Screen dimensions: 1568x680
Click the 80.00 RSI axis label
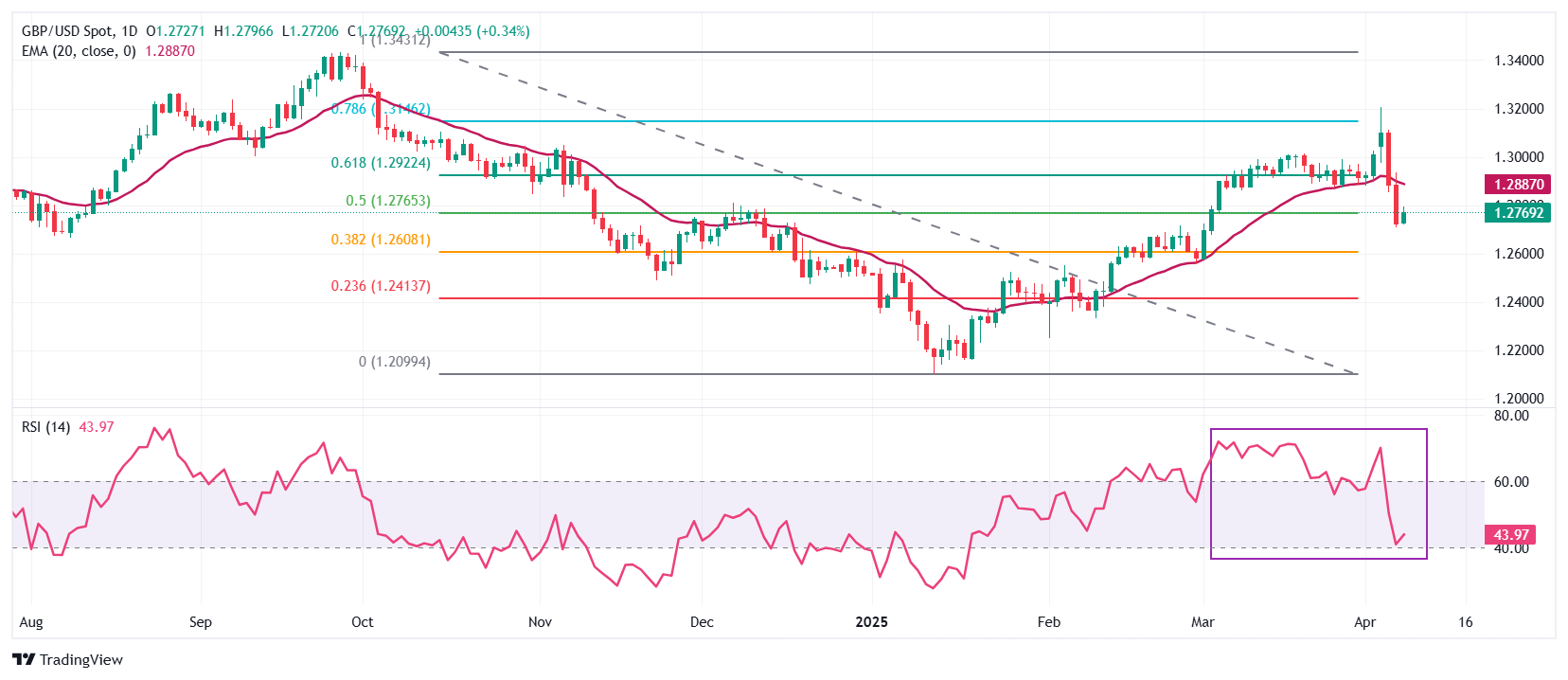coord(1511,416)
